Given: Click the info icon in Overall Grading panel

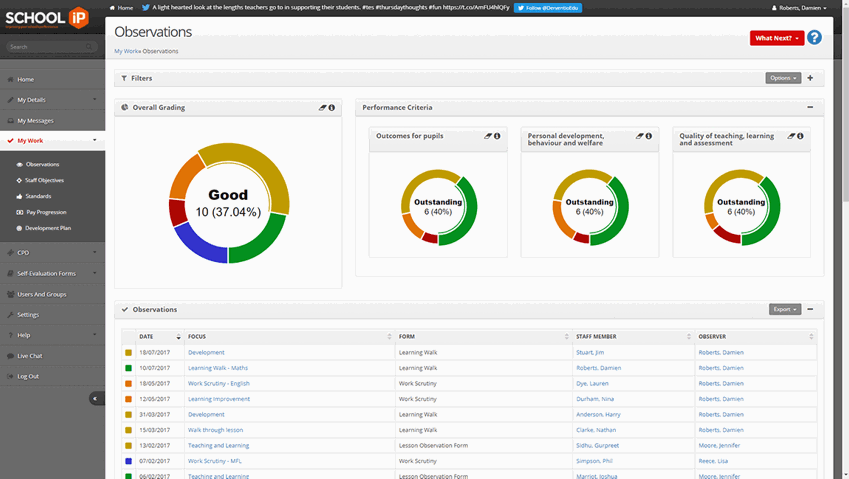Looking at the screenshot, I should (x=331, y=108).
